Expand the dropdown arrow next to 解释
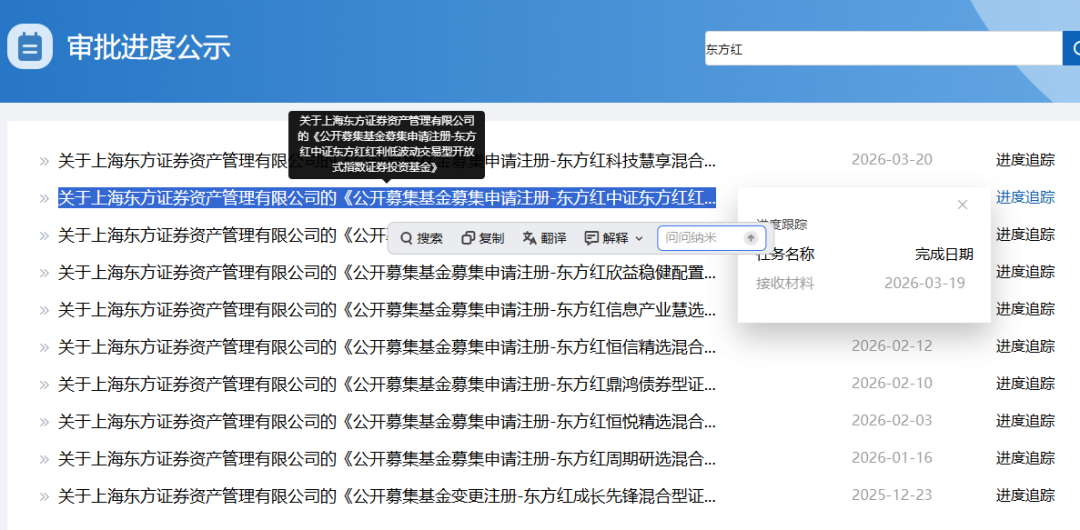This screenshot has width=1080, height=530. [x=640, y=238]
